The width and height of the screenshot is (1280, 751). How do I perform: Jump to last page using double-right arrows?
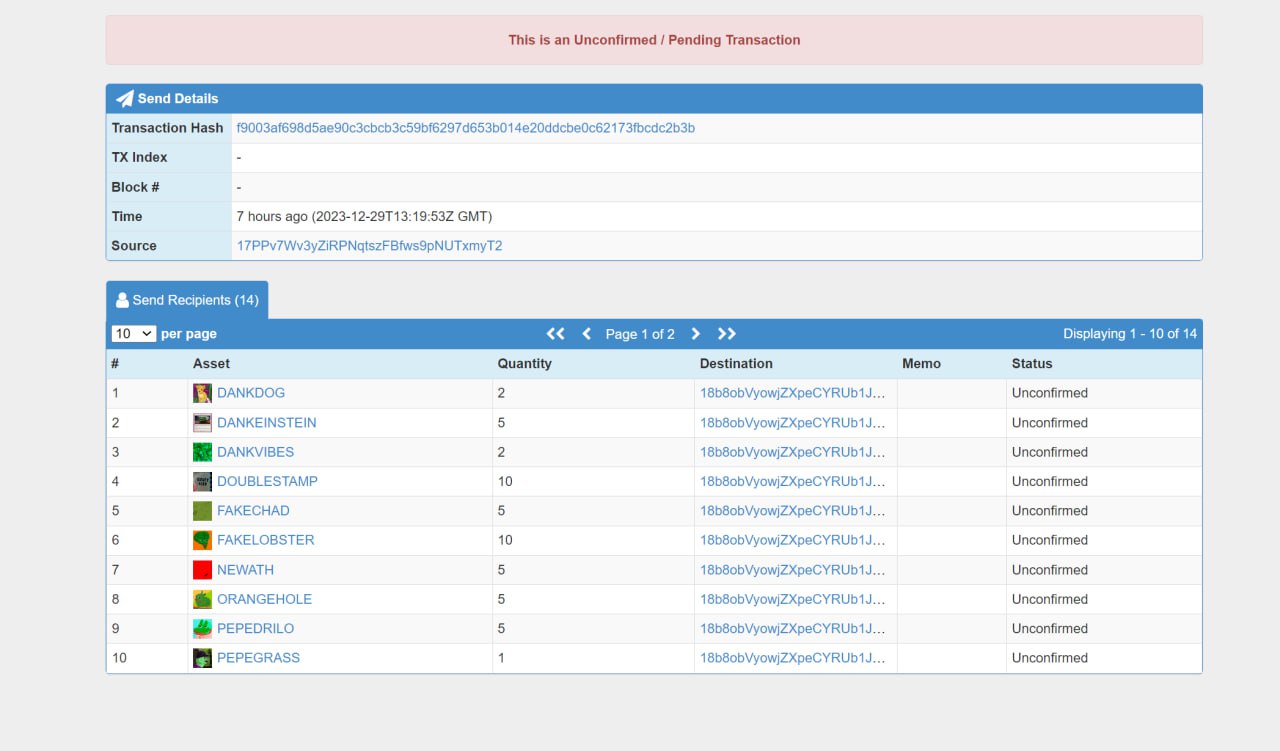click(727, 334)
